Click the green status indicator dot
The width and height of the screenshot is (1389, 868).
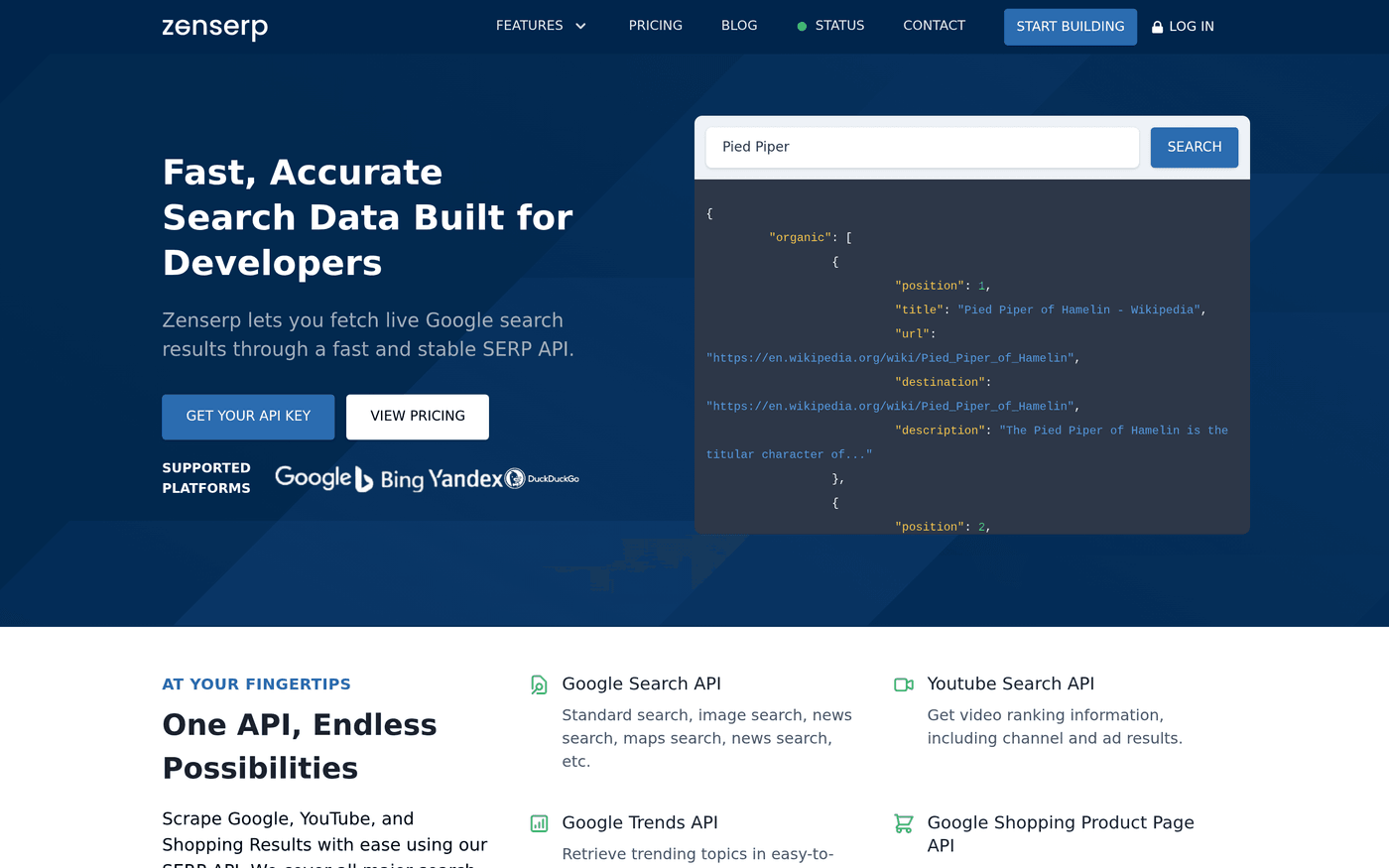pyautogui.click(x=802, y=27)
